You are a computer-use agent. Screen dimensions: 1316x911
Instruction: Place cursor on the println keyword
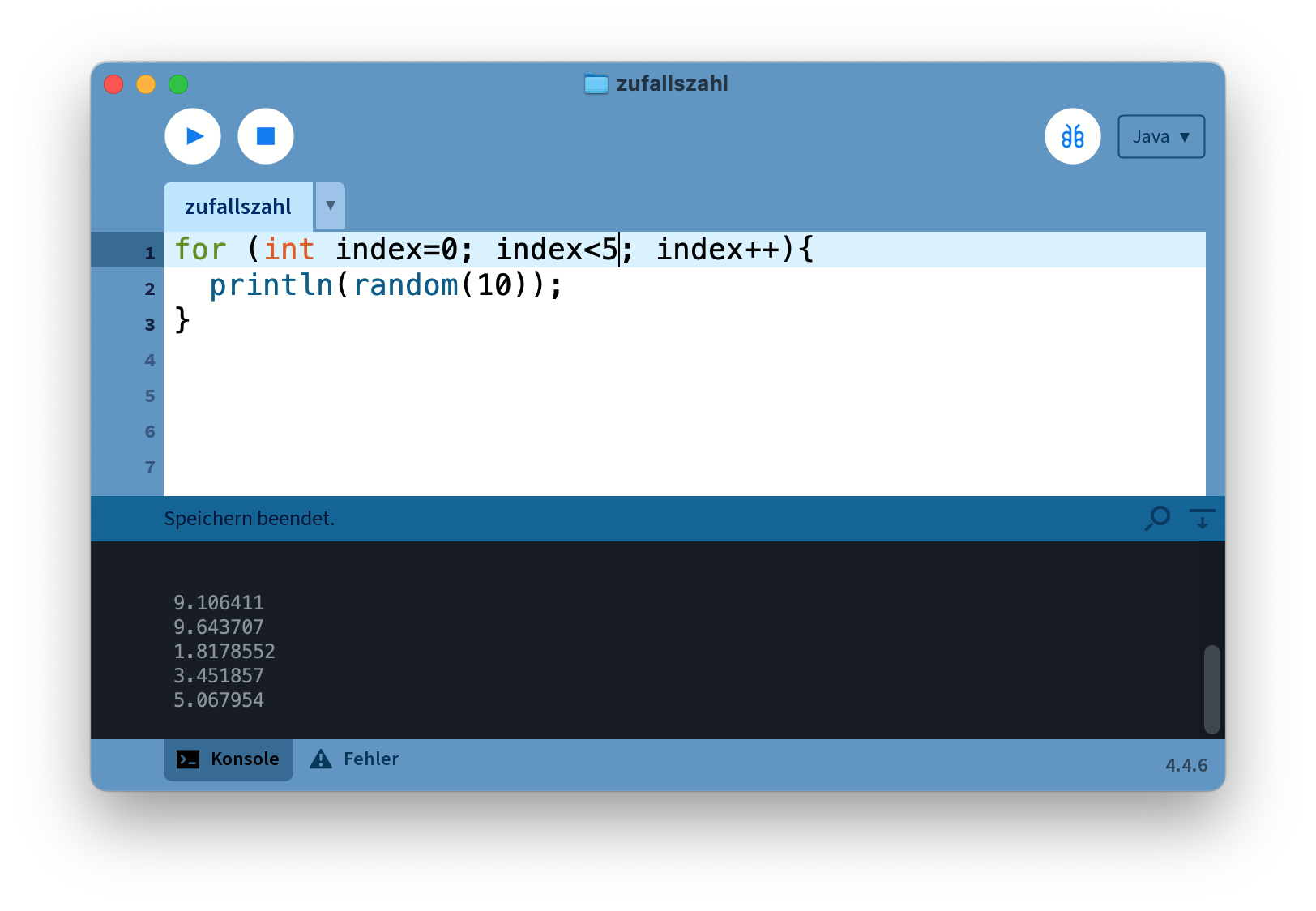pos(271,285)
